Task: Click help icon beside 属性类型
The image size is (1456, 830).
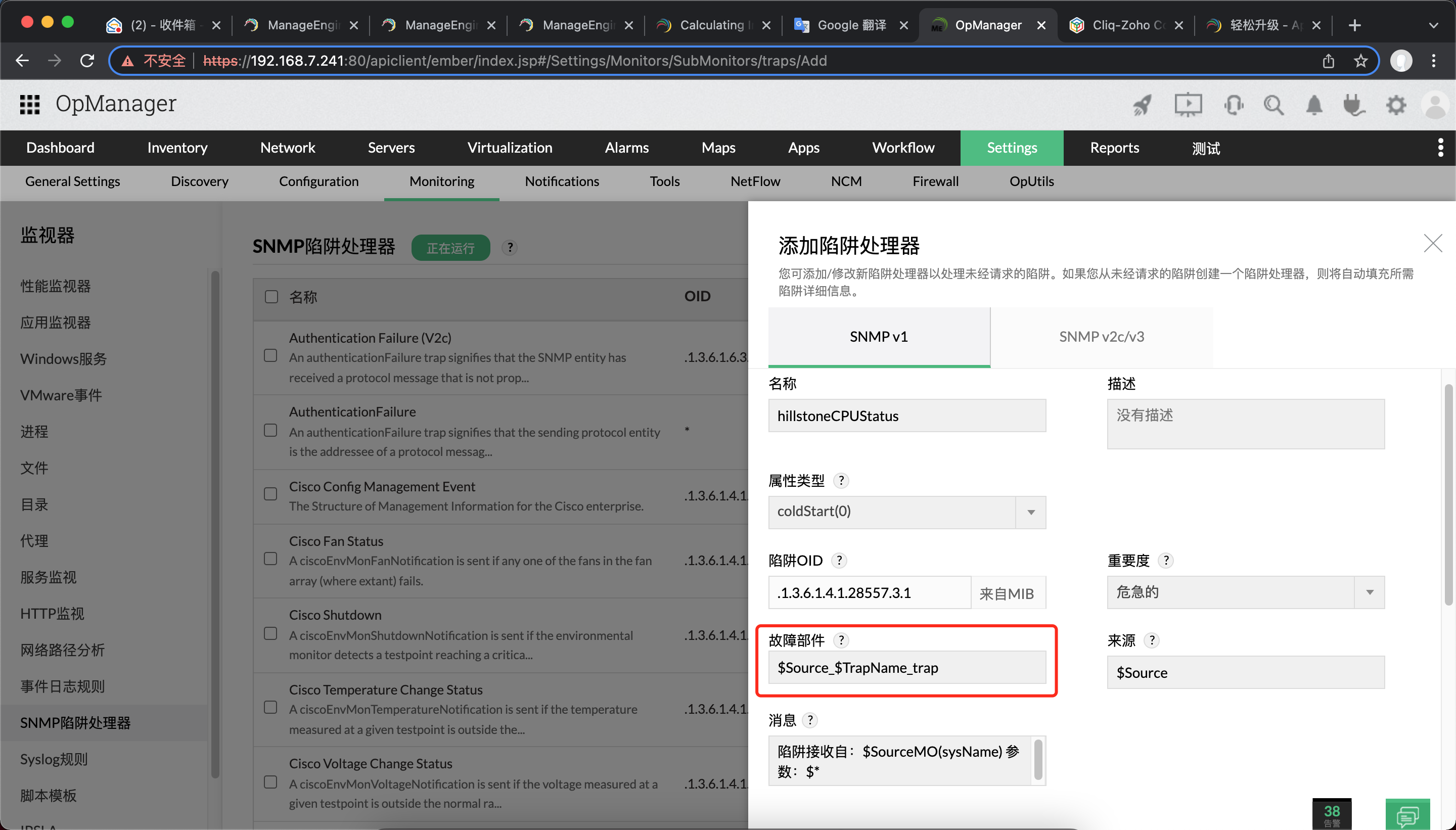Action: 841,481
